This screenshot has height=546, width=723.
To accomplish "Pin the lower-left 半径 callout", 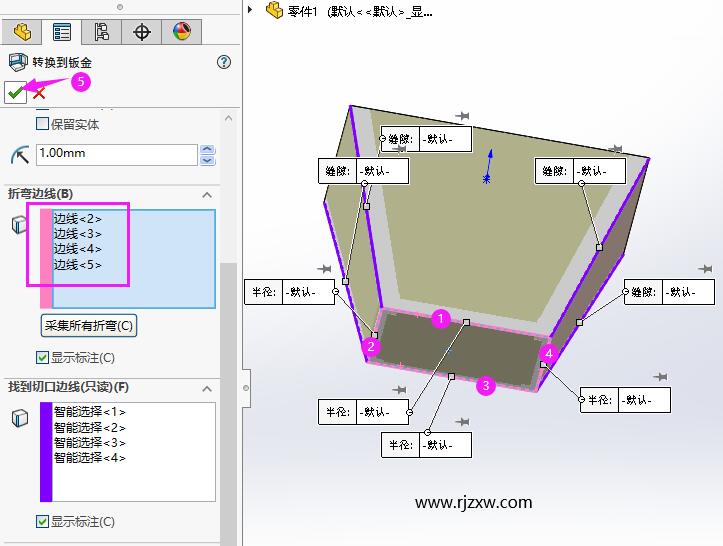I will coord(399,390).
